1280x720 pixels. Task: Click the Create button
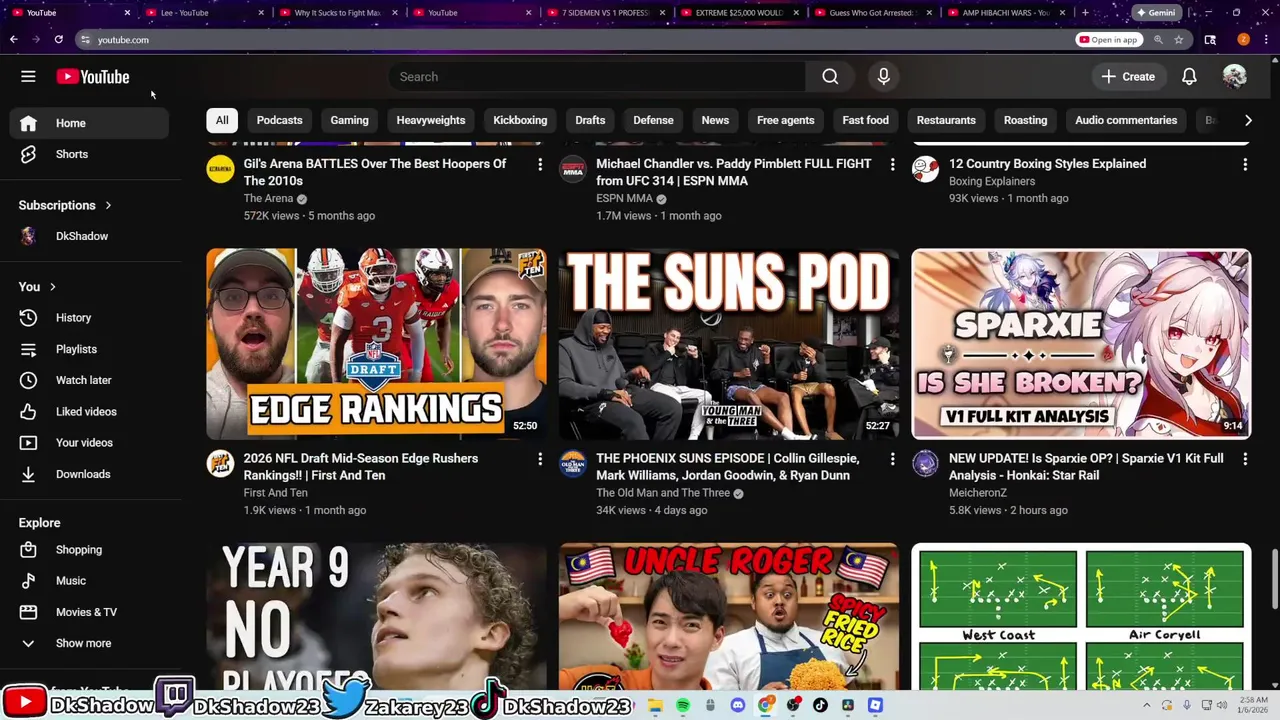pyautogui.click(x=1128, y=77)
